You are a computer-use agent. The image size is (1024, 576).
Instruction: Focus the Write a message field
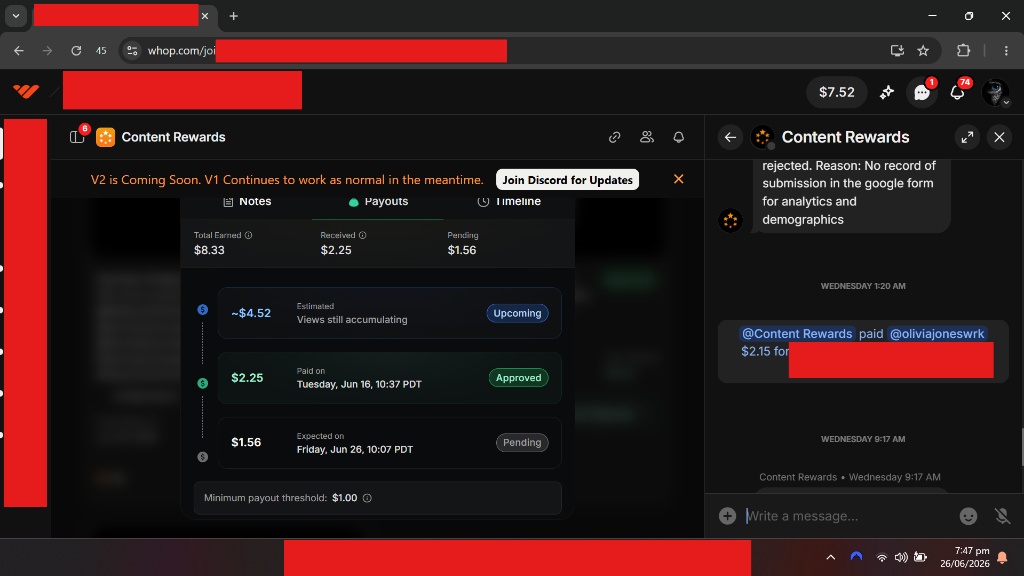(x=846, y=516)
